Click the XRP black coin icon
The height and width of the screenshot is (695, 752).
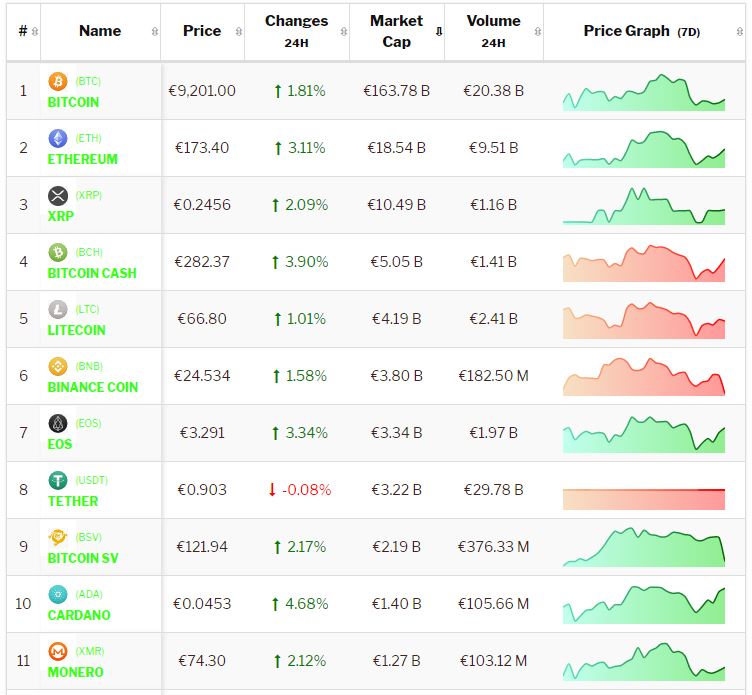(x=58, y=195)
